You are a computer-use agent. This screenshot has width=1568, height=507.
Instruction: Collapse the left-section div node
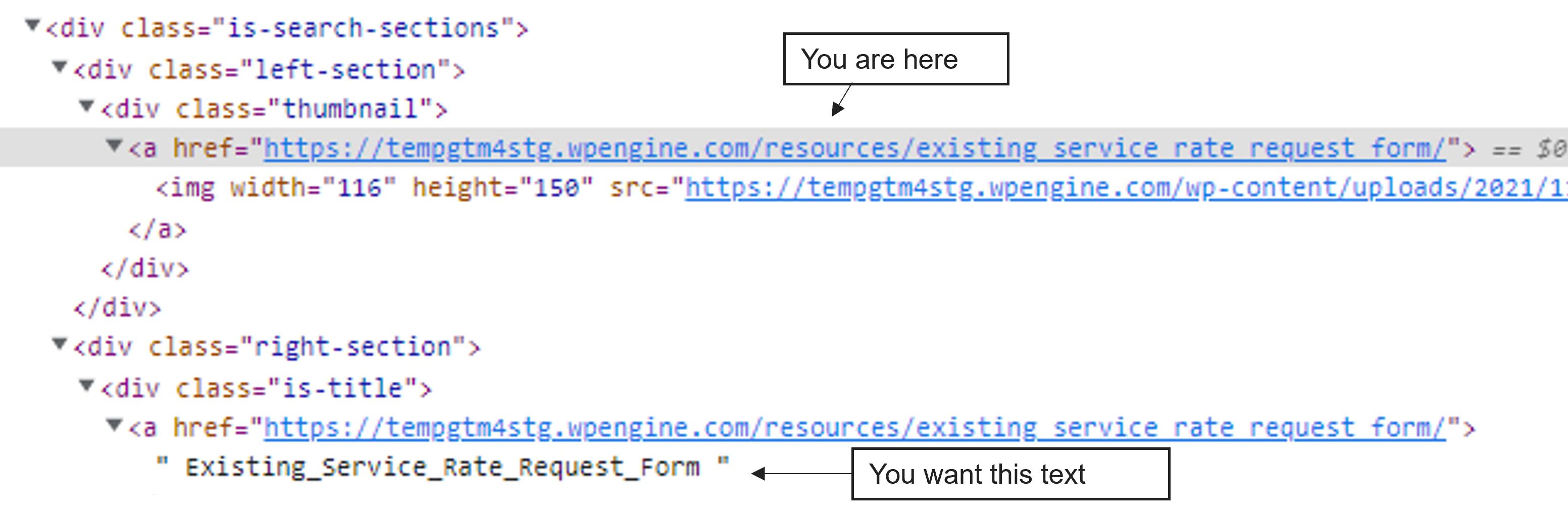click(x=60, y=66)
